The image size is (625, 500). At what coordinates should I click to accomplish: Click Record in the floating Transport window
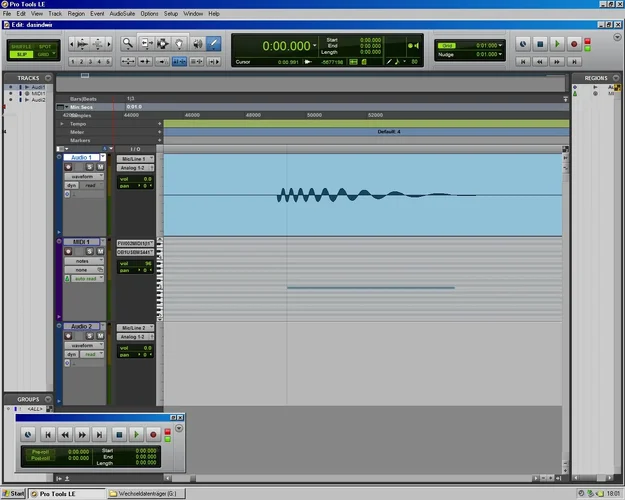tap(153, 434)
